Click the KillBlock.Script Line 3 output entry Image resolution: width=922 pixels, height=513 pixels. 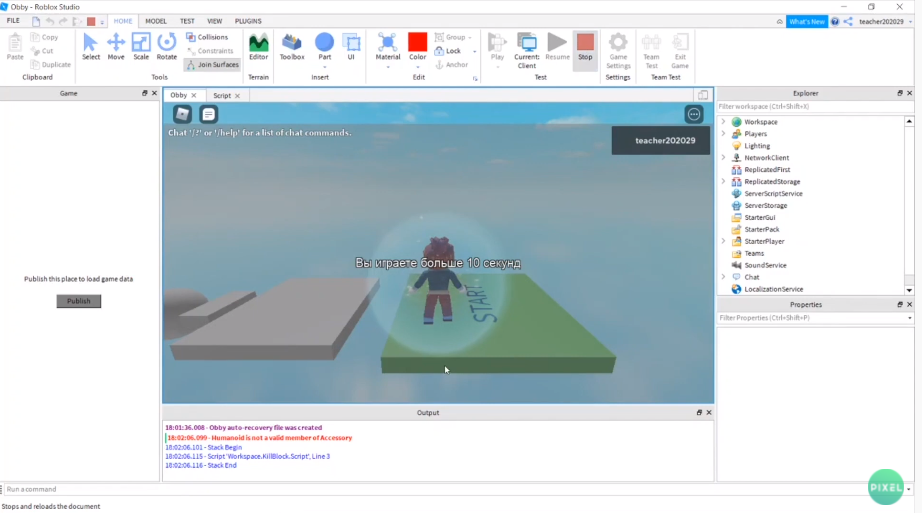(248, 456)
